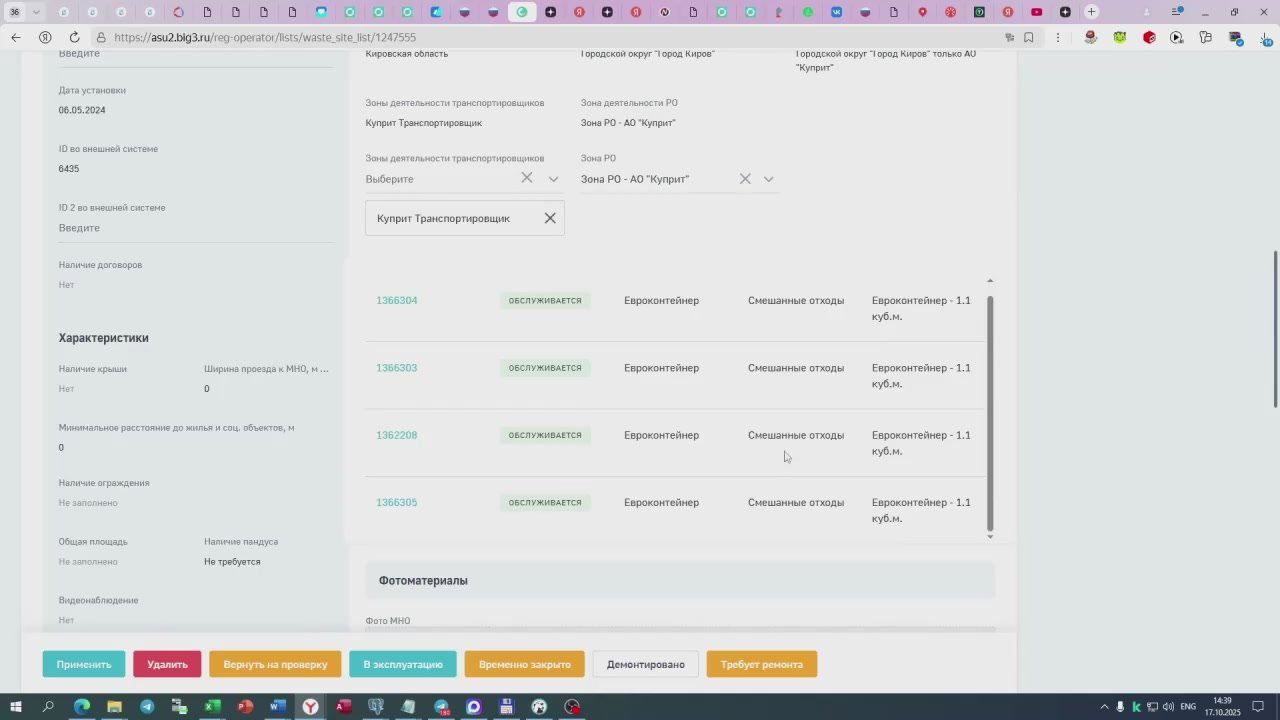Clear the Зона РО selection
The height and width of the screenshot is (720, 1280).
click(745, 179)
